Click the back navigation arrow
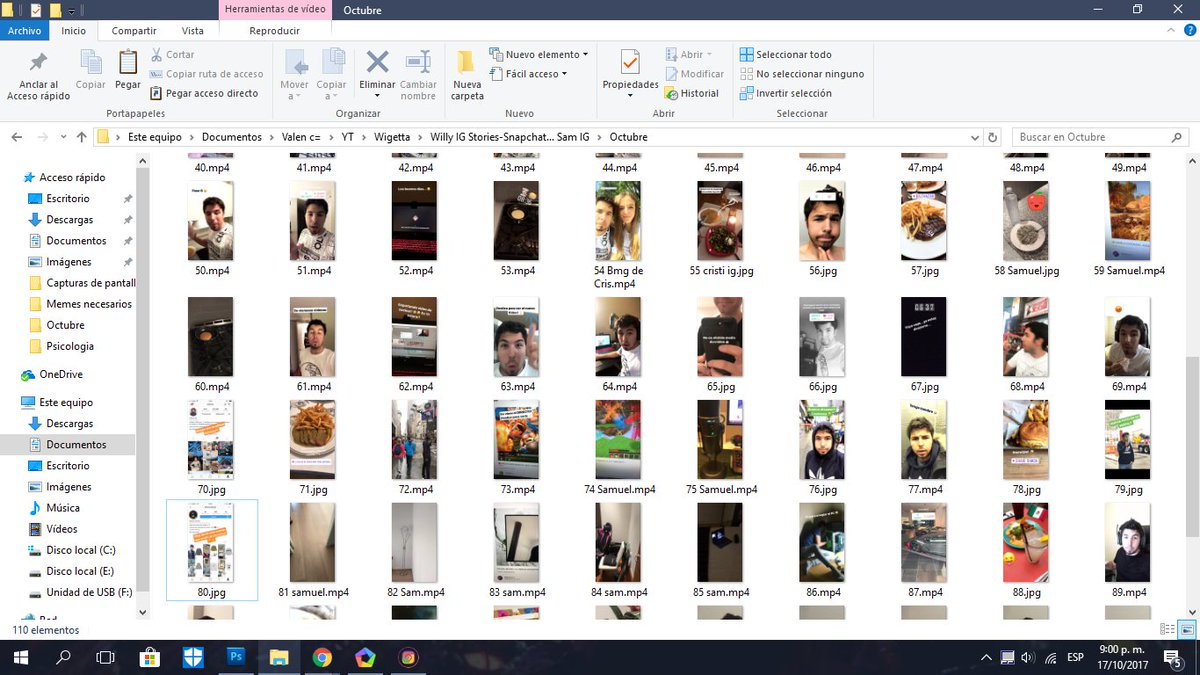 point(17,137)
